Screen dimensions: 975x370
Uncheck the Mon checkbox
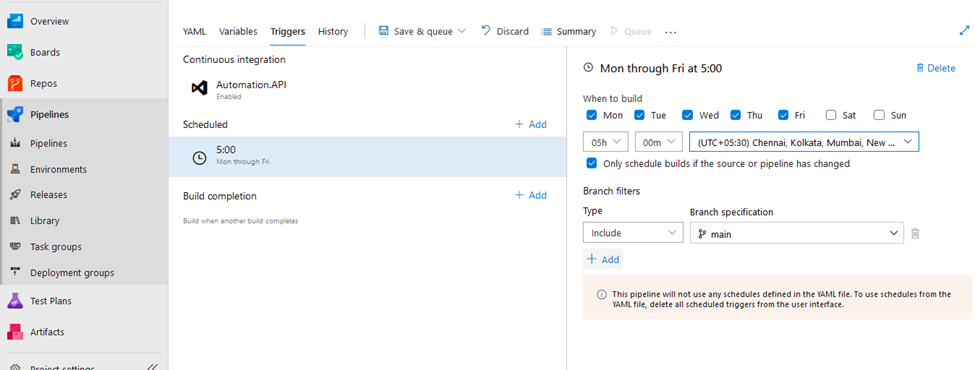[x=592, y=115]
